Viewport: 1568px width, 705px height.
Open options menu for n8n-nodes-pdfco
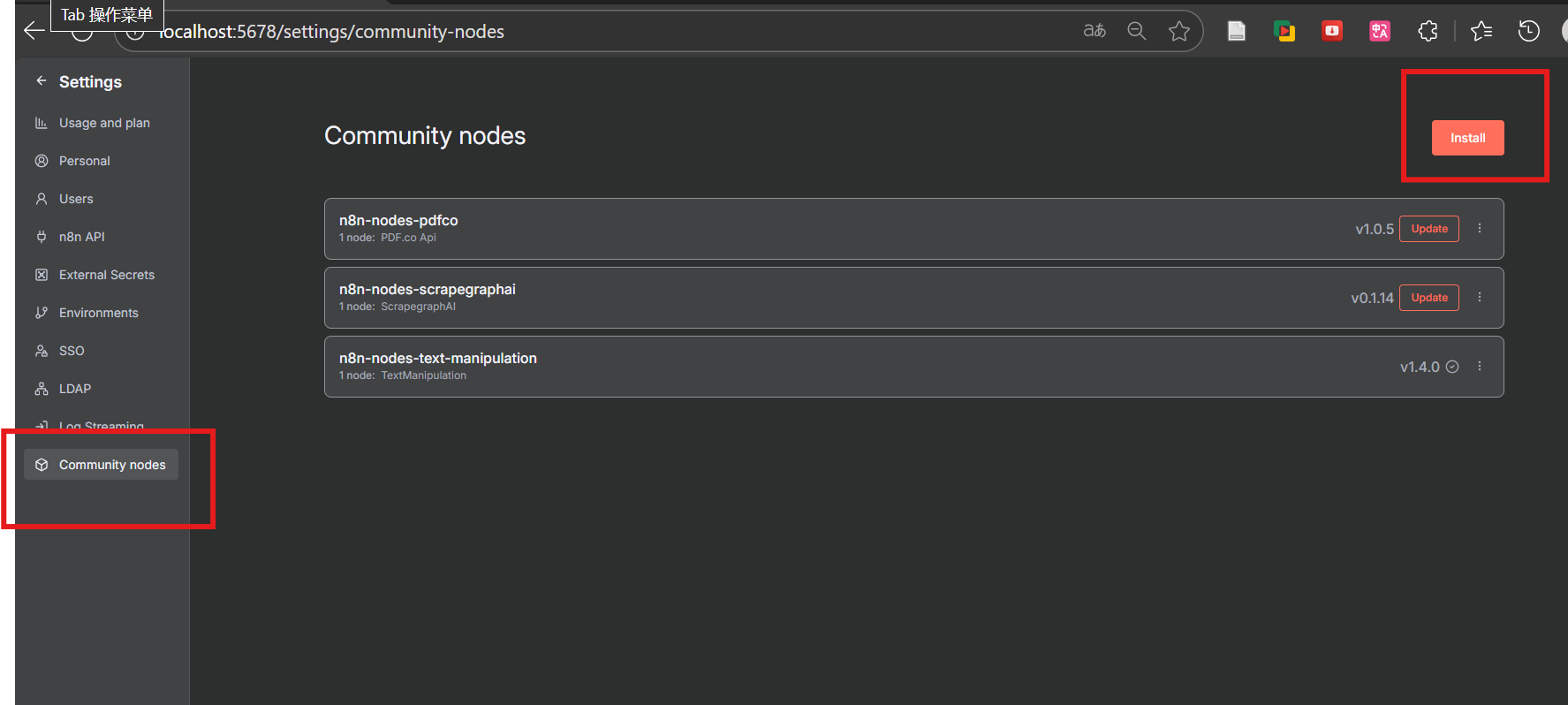click(1480, 228)
